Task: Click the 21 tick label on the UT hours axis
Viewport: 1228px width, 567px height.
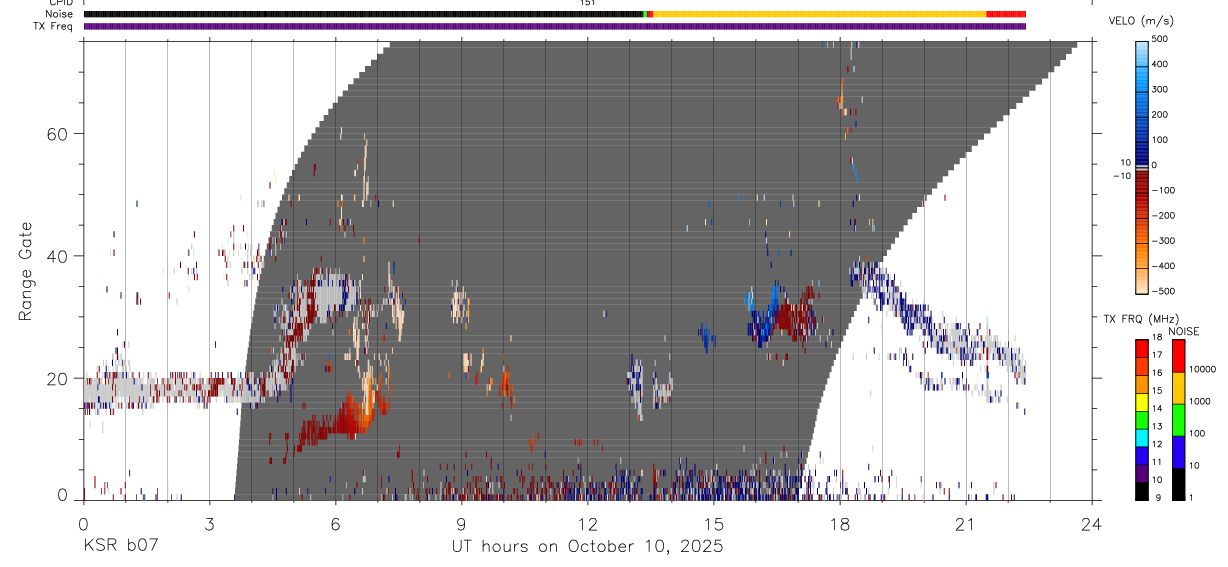Action: (x=965, y=524)
